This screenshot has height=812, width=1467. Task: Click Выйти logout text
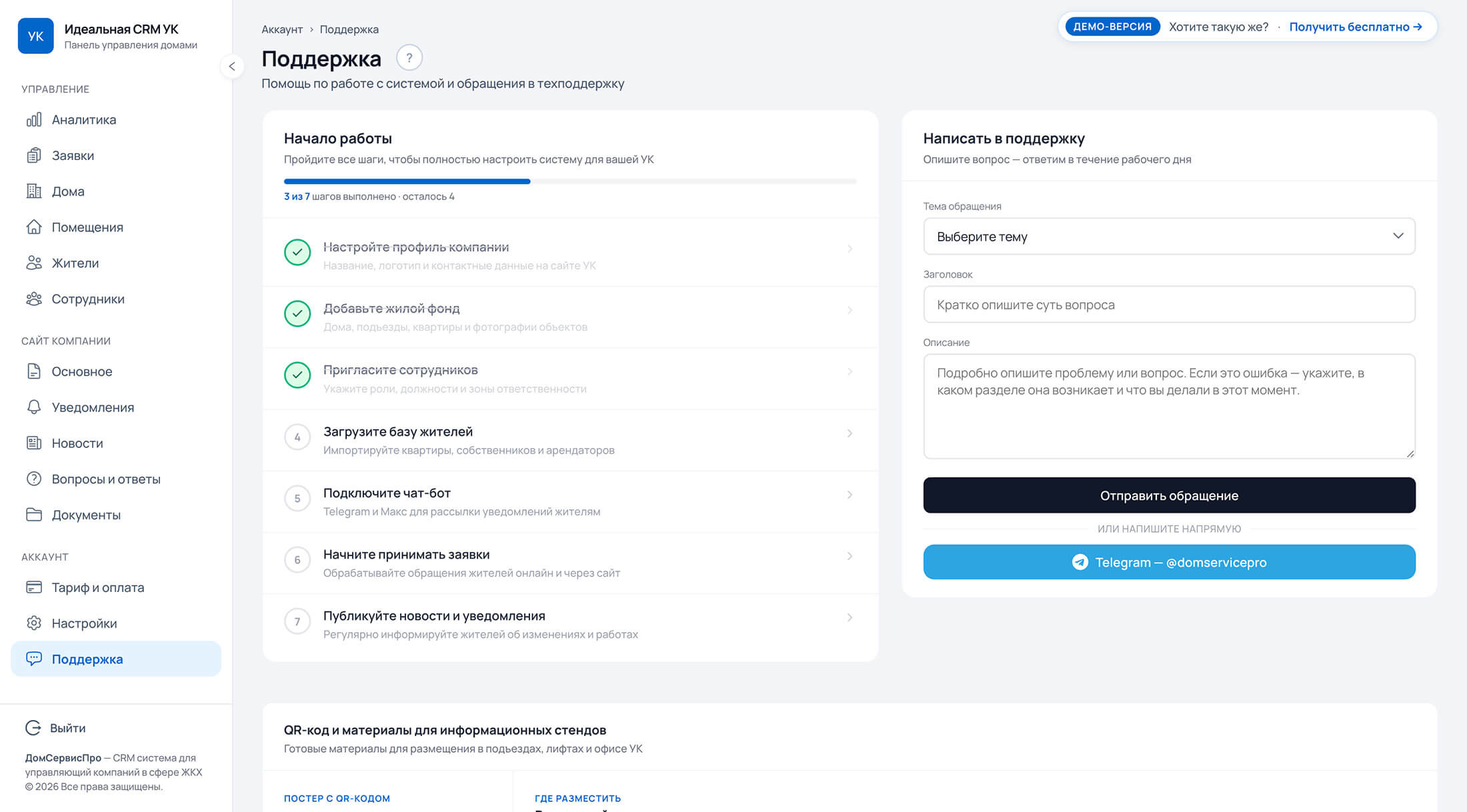click(x=68, y=728)
